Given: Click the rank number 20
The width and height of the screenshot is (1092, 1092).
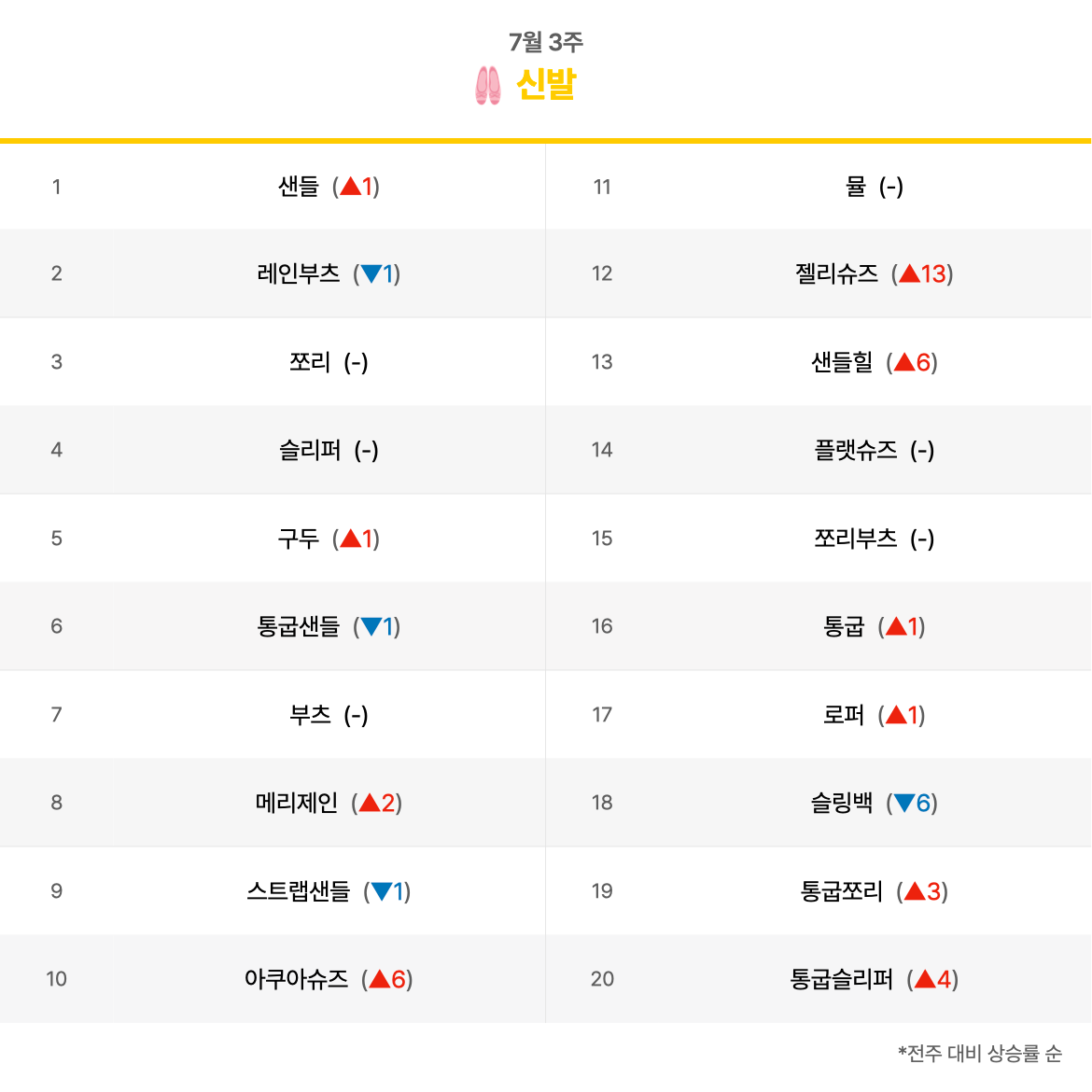Looking at the screenshot, I should click(602, 978).
